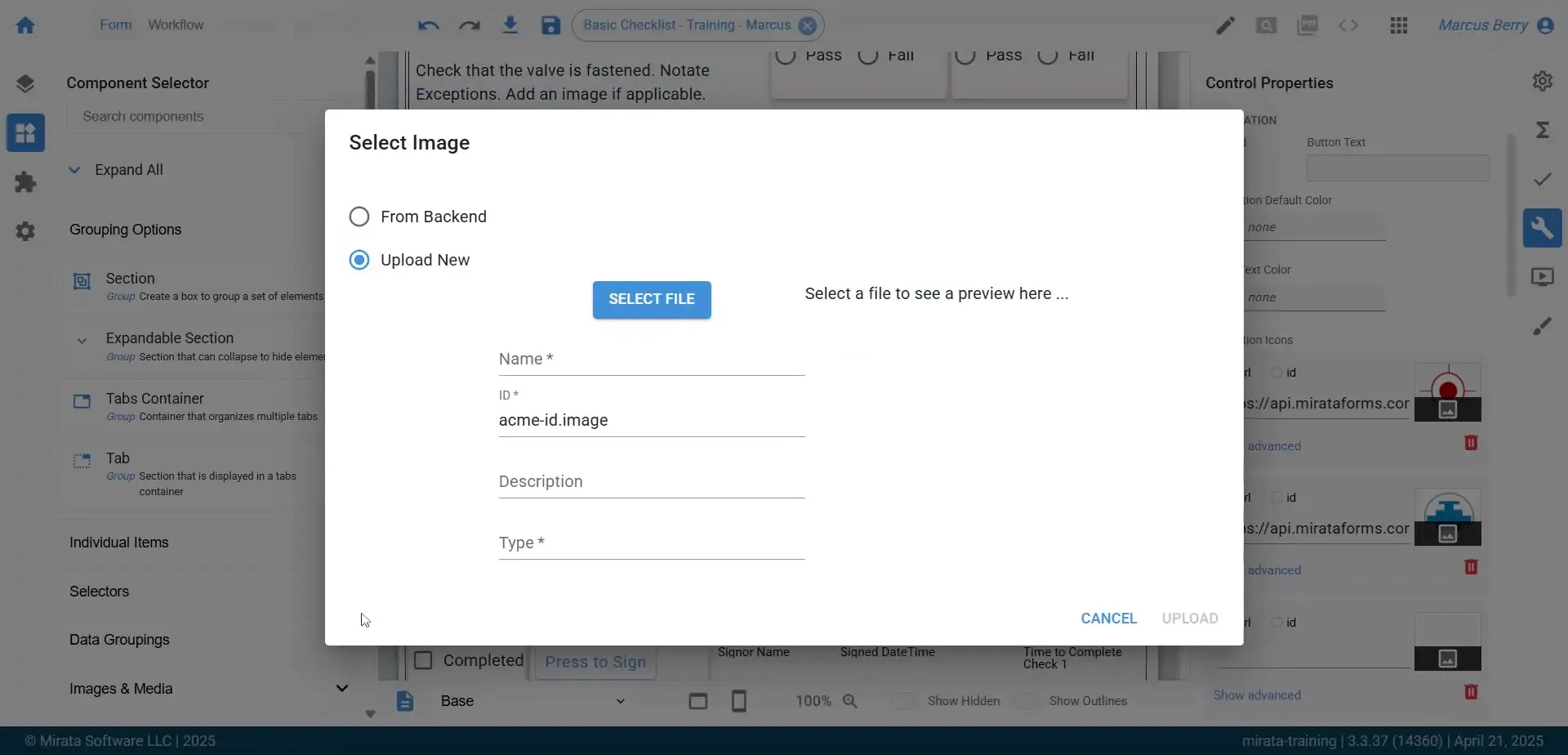Click the paintbrush styling icon
This screenshot has width=1568, height=755.
(x=1543, y=325)
